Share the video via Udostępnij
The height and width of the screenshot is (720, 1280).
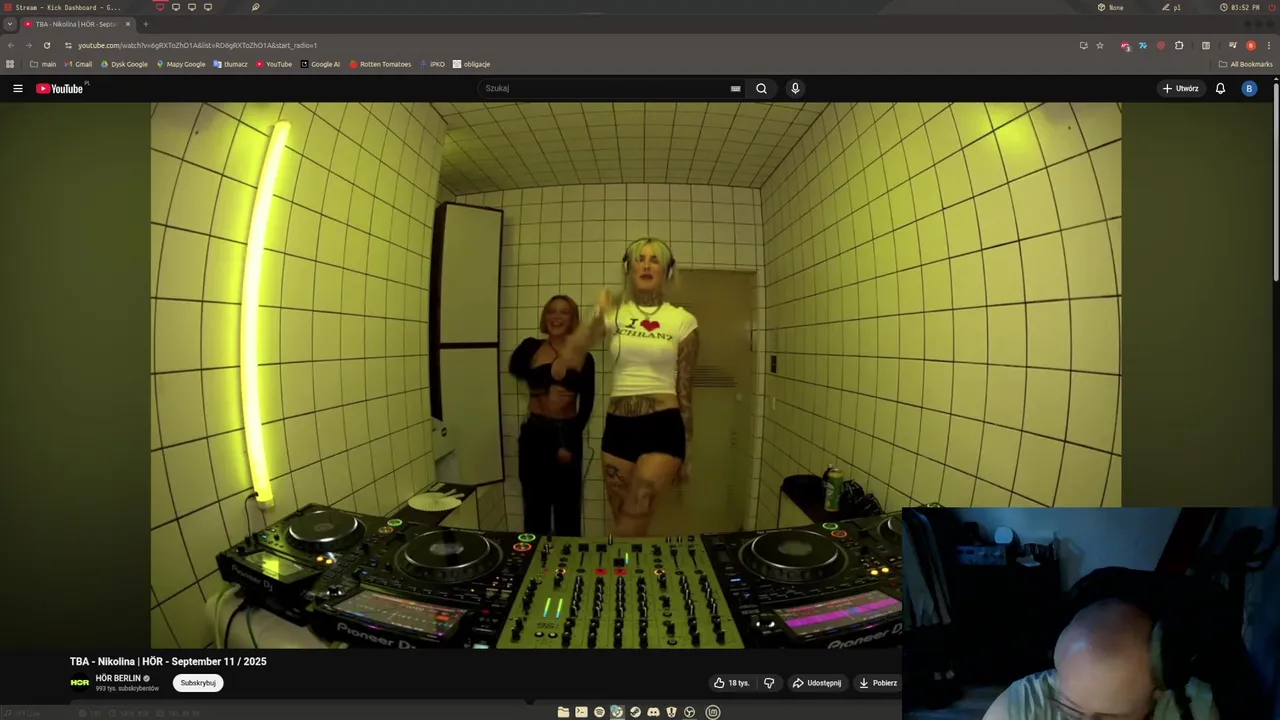[x=817, y=683]
